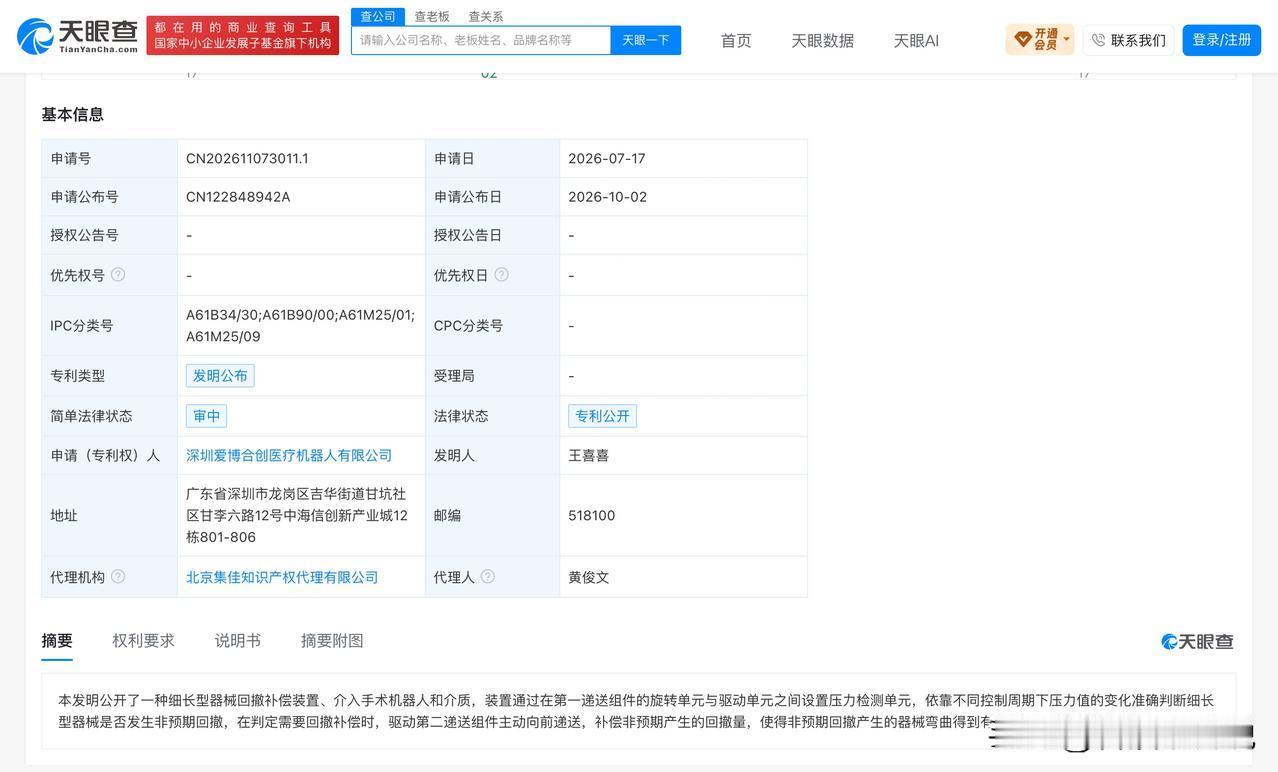Click publication number CN122848942A
The image size is (1278, 772).
[238, 197]
